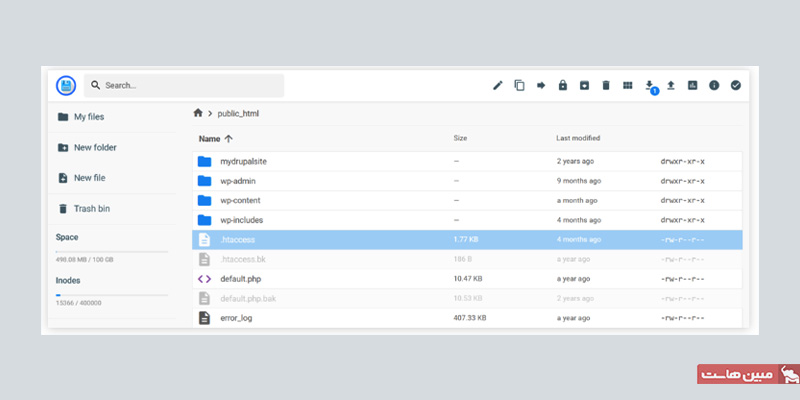This screenshot has height=400, width=800.
Task: Open My files in the sidebar
Action: [x=88, y=117]
